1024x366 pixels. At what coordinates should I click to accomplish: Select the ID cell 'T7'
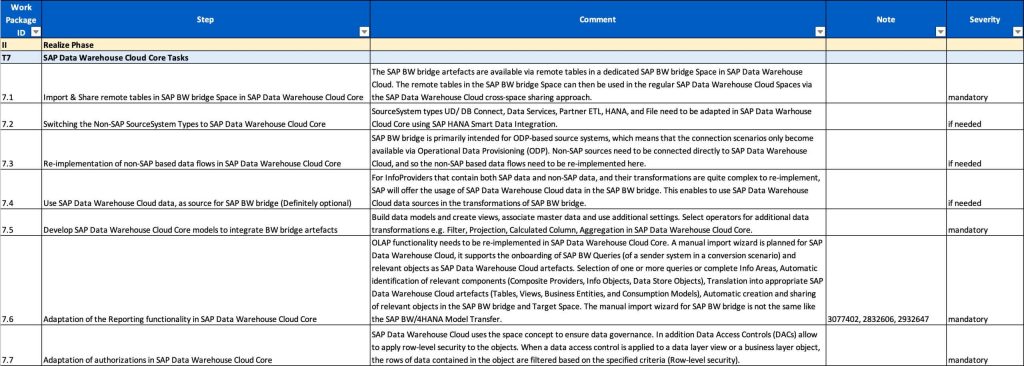point(21,58)
